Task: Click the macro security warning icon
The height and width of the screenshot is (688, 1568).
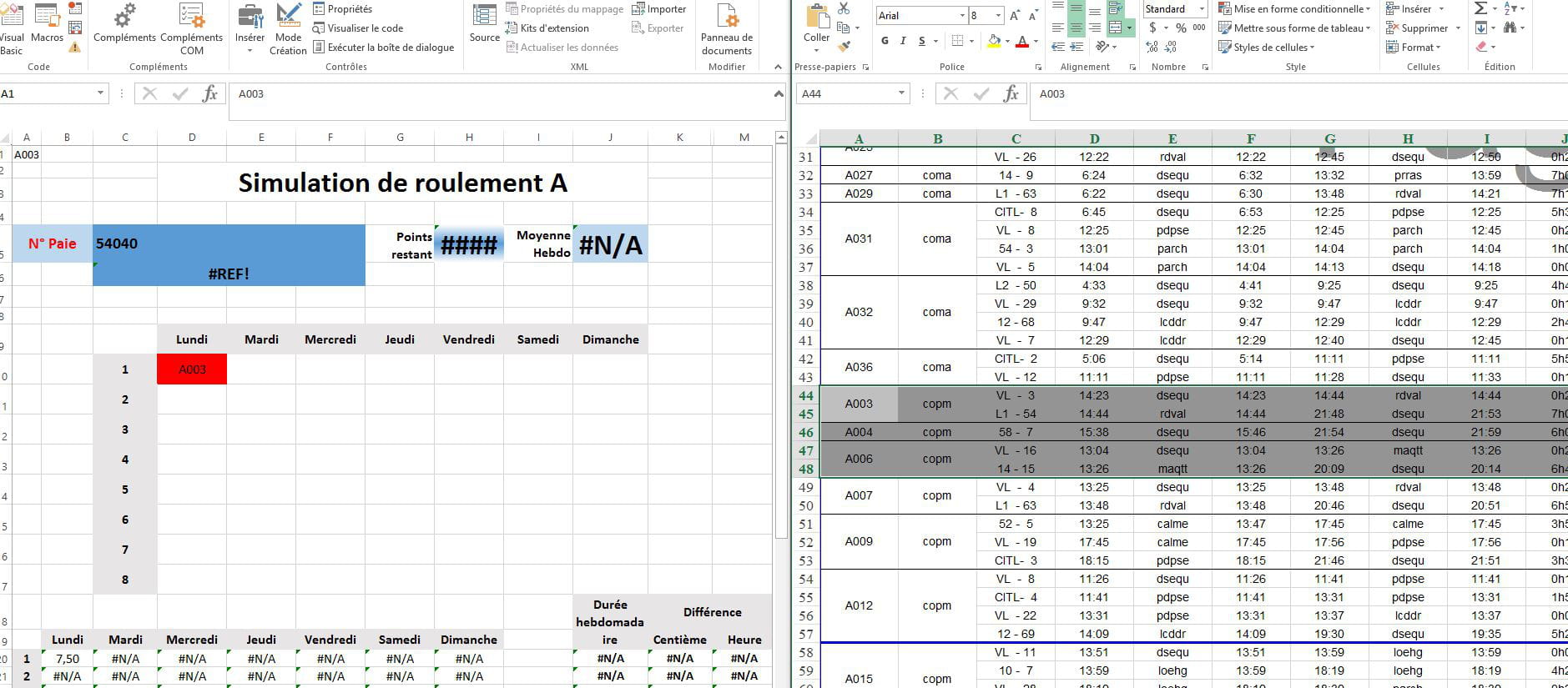Action: (x=75, y=47)
